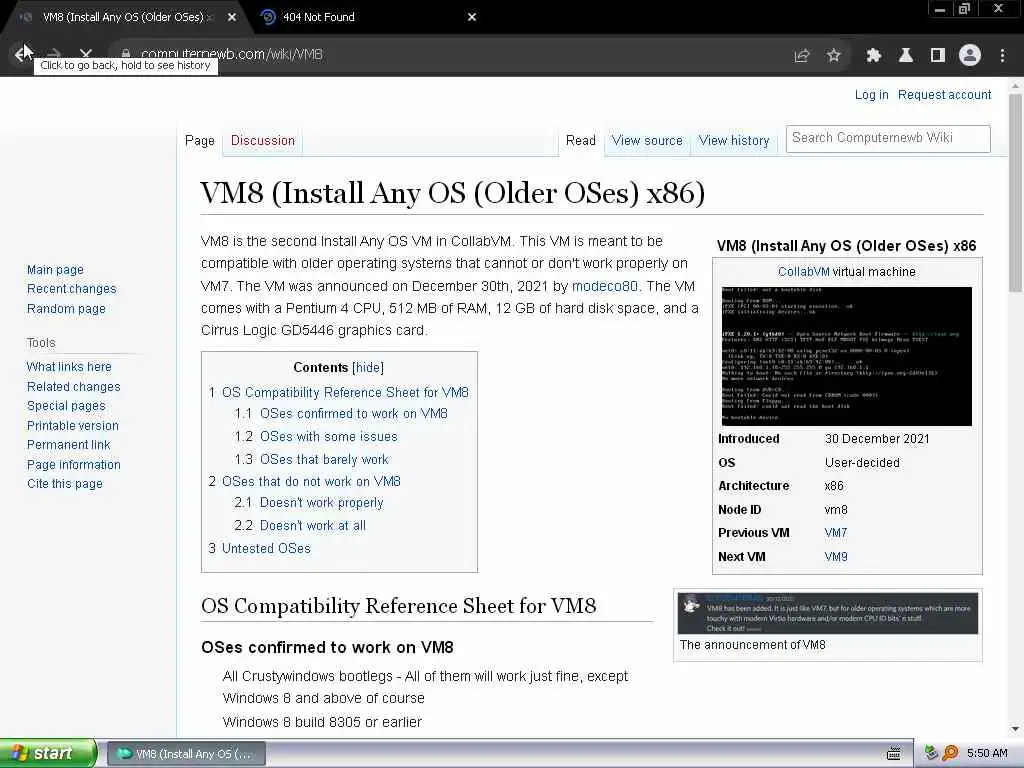Open the VM8 announcement image thumbnail
Screen dimensions: 1024x768
point(827,613)
